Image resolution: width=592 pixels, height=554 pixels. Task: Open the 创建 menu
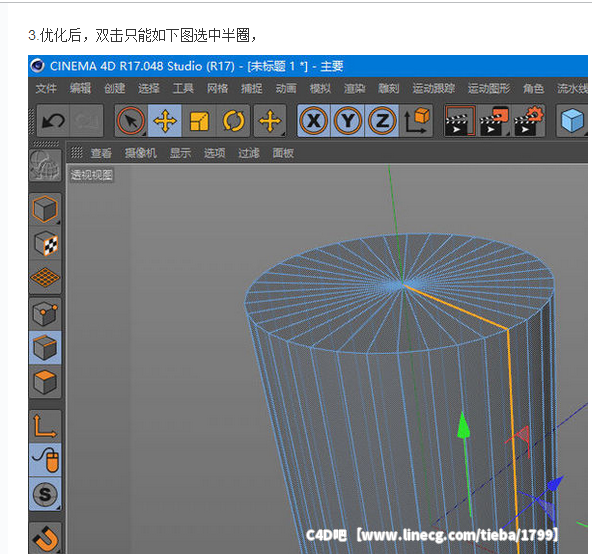pyautogui.click(x=115, y=88)
